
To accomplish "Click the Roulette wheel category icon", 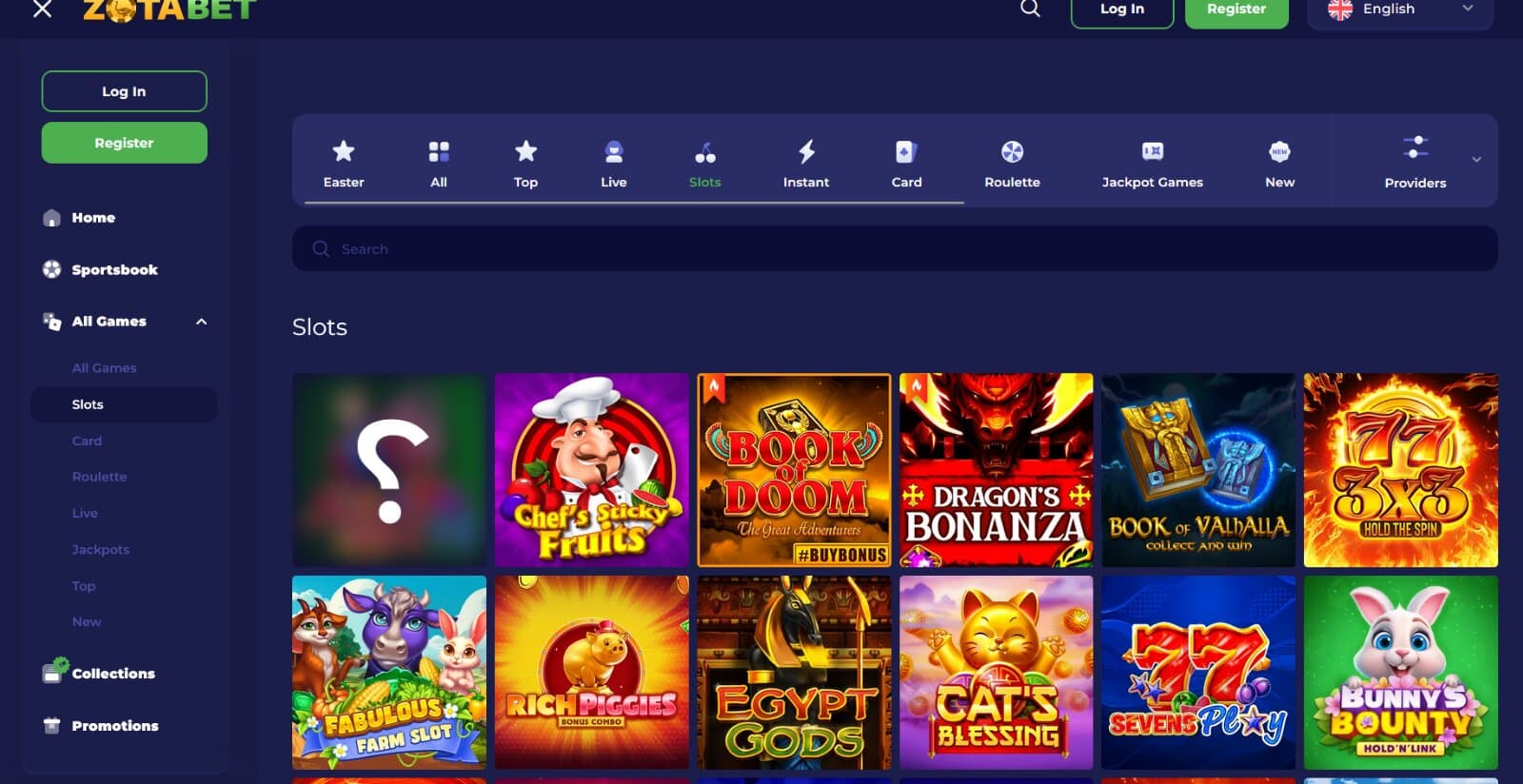I will [x=1012, y=151].
